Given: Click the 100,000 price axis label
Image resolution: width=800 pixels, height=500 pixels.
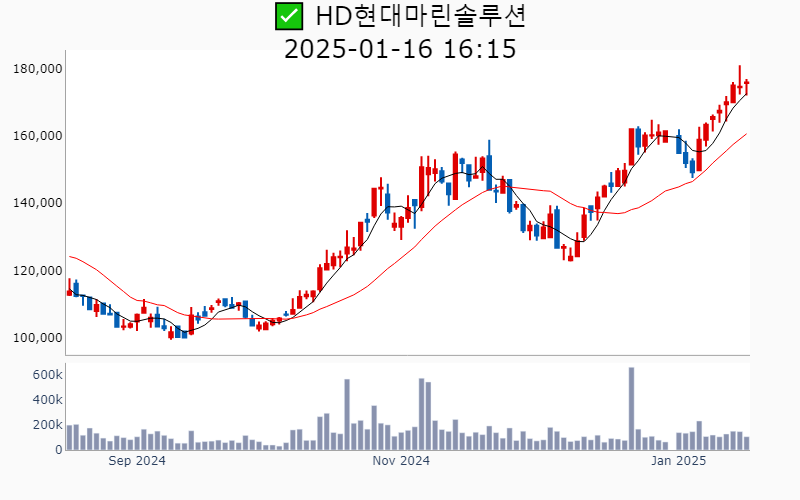Looking at the screenshot, I should tap(38, 338).
